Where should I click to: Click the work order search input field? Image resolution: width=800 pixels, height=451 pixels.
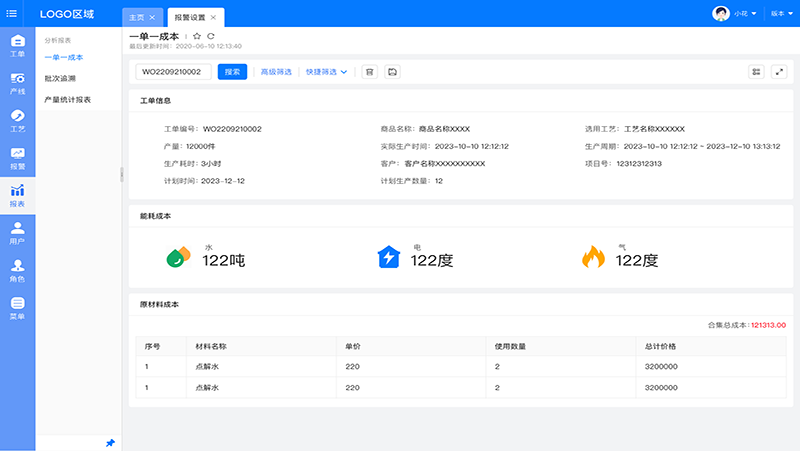tap(173, 72)
